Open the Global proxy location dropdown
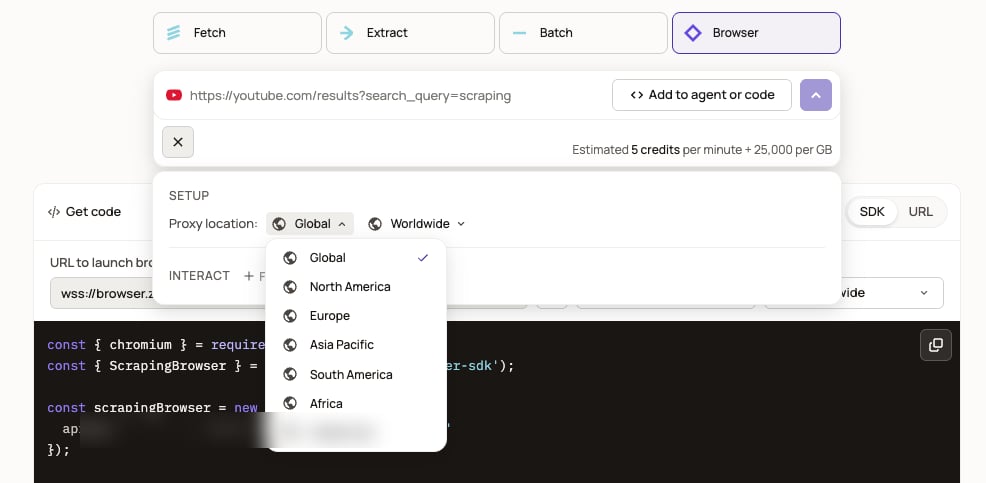 click(x=310, y=224)
